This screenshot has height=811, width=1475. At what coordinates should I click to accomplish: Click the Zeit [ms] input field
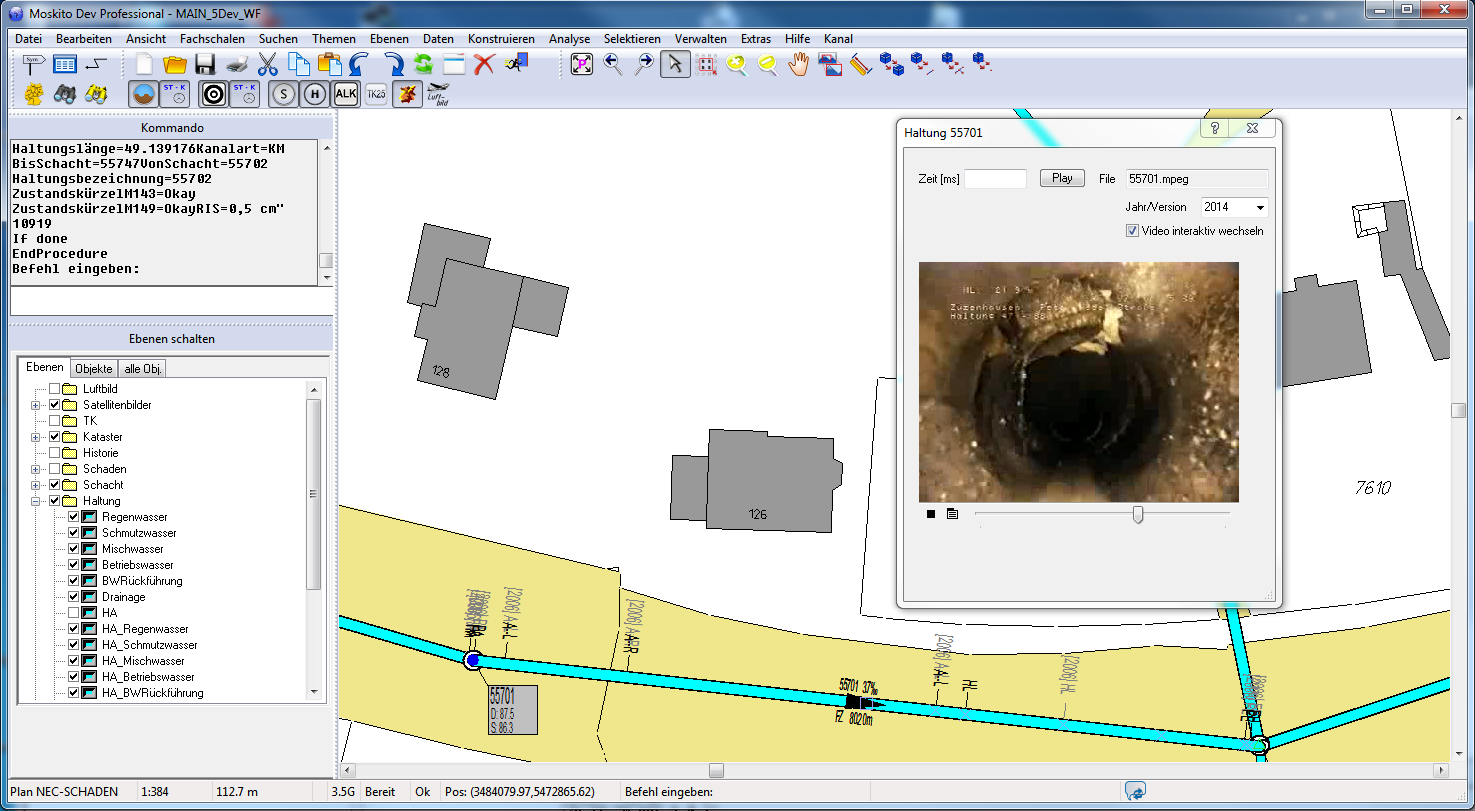pyautogui.click(x=994, y=179)
